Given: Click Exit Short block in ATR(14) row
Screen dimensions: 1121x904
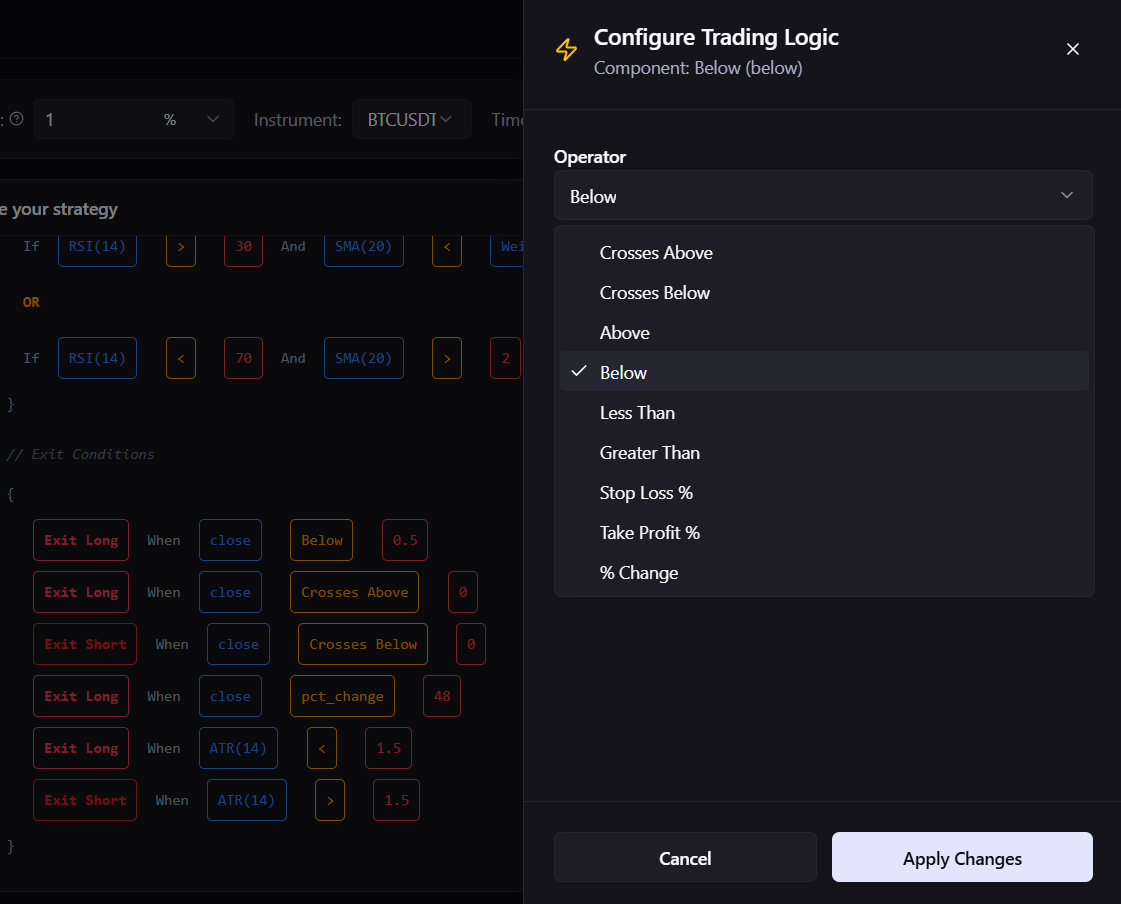Looking at the screenshot, I should [85, 800].
